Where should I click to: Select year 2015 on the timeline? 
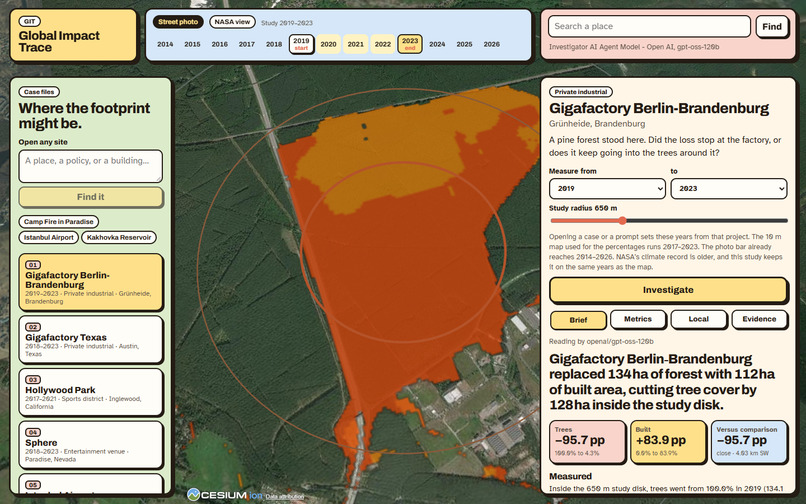coord(192,44)
